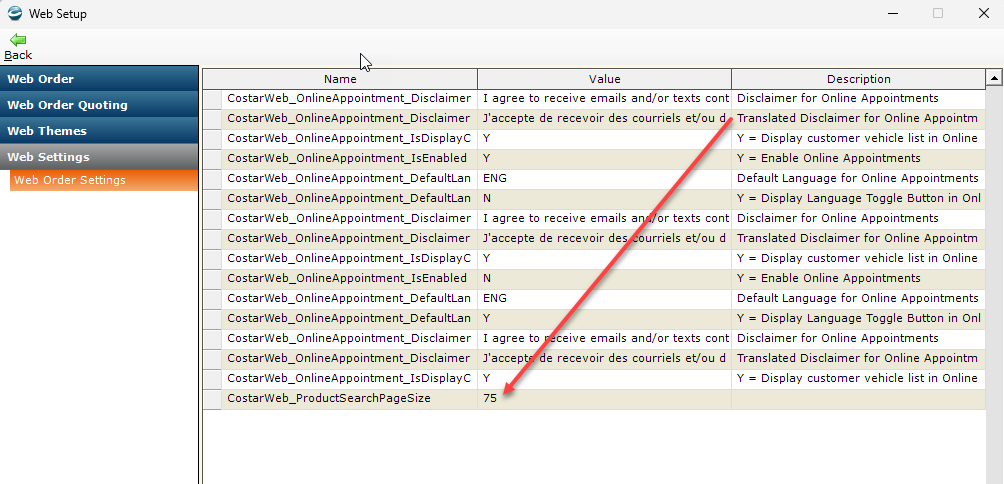1004x484 pixels.
Task: Click the IsEnabled name cell whose value is N
Action: click(x=349, y=278)
